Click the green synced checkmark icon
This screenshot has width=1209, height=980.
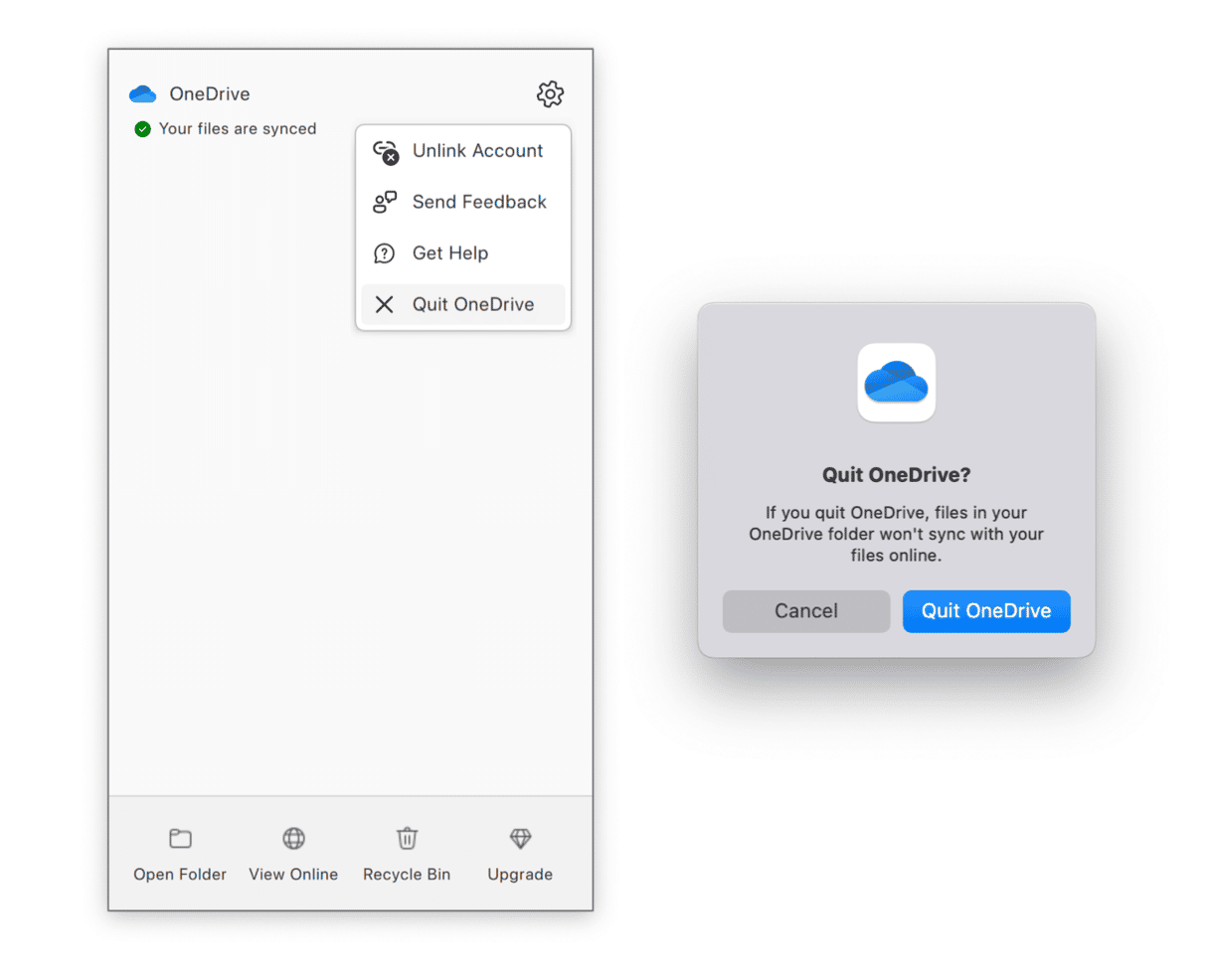pyautogui.click(x=142, y=128)
